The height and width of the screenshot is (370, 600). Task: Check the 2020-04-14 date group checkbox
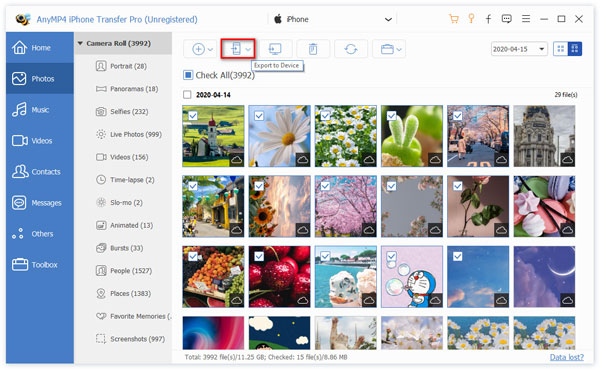[x=187, y=95]
